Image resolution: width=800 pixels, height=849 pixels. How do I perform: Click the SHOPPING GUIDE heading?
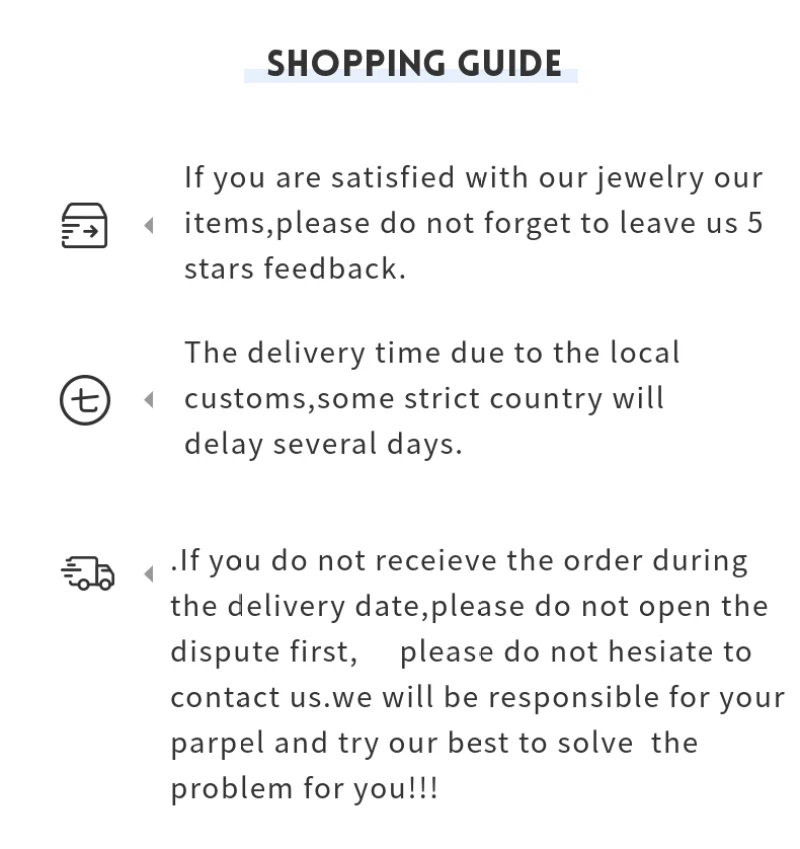414,63
